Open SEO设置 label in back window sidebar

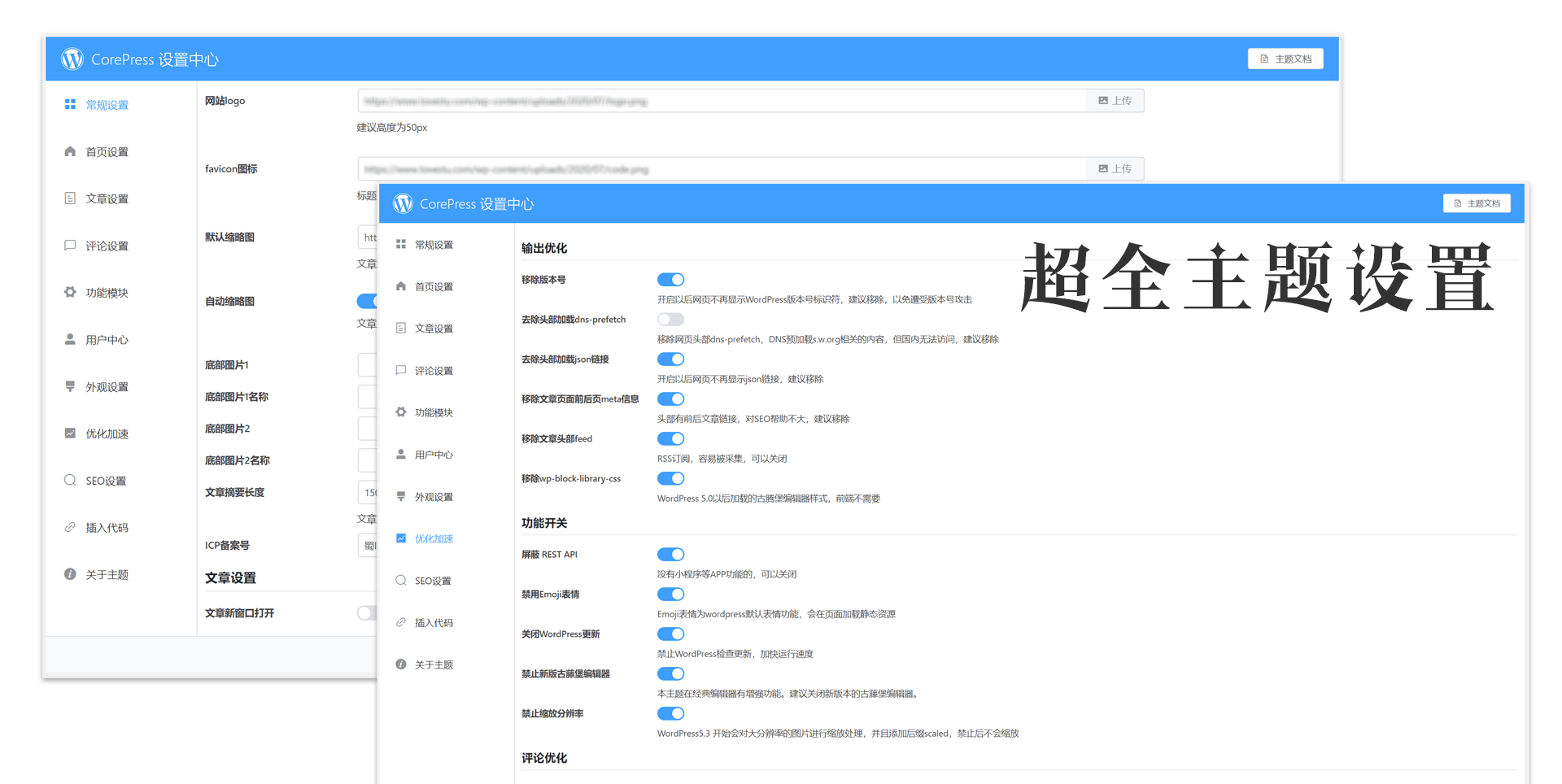click(106, 481)
